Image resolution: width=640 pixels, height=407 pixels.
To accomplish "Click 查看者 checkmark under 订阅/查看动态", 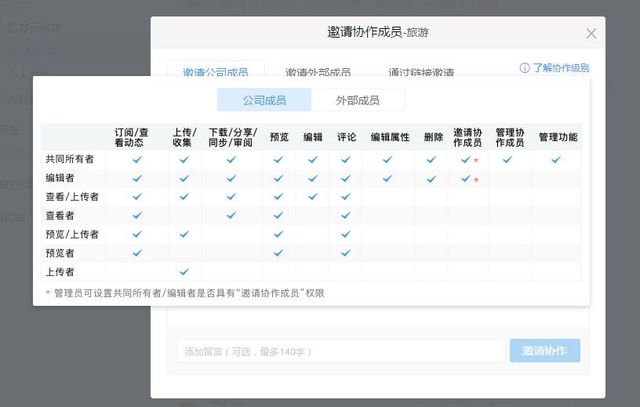I will click(137, 215).
